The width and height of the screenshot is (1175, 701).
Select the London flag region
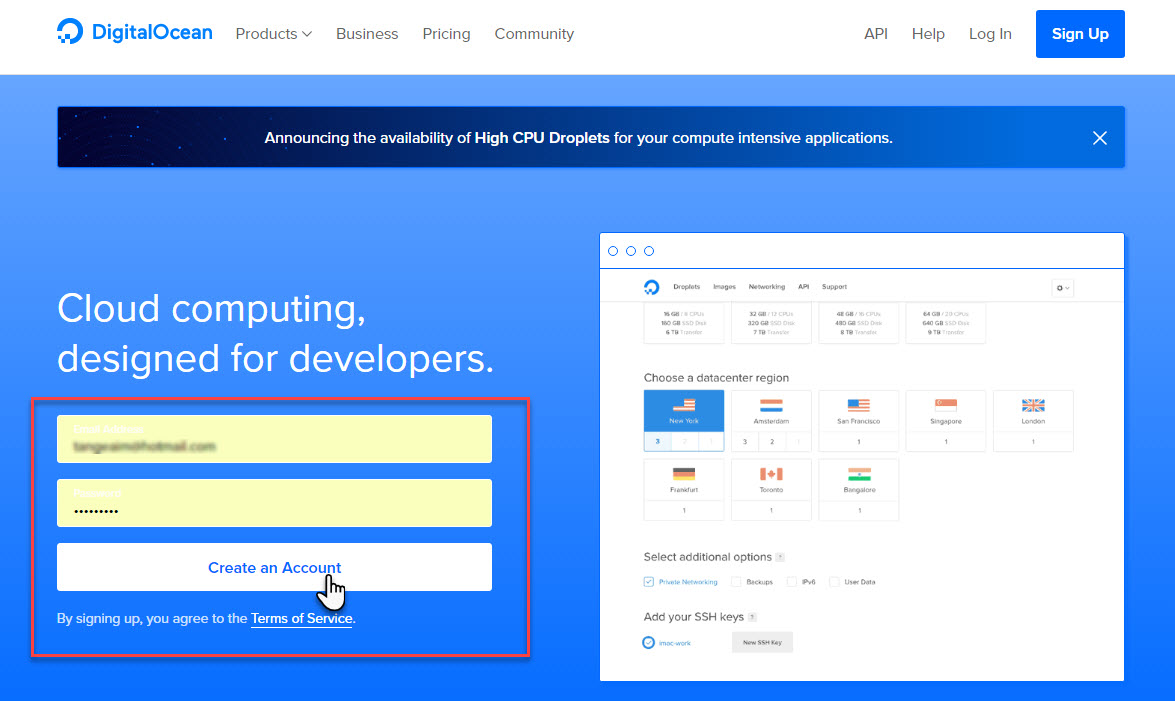[x=1033, y=421]
